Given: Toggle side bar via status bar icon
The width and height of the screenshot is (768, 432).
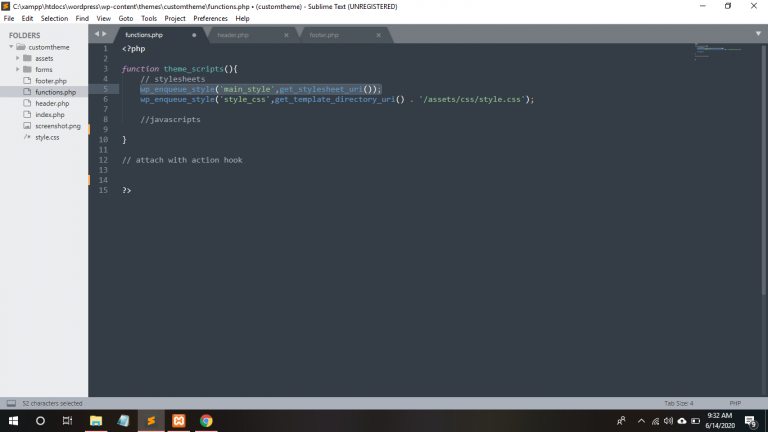Looking at the screenshot, I should pos(11,403).
